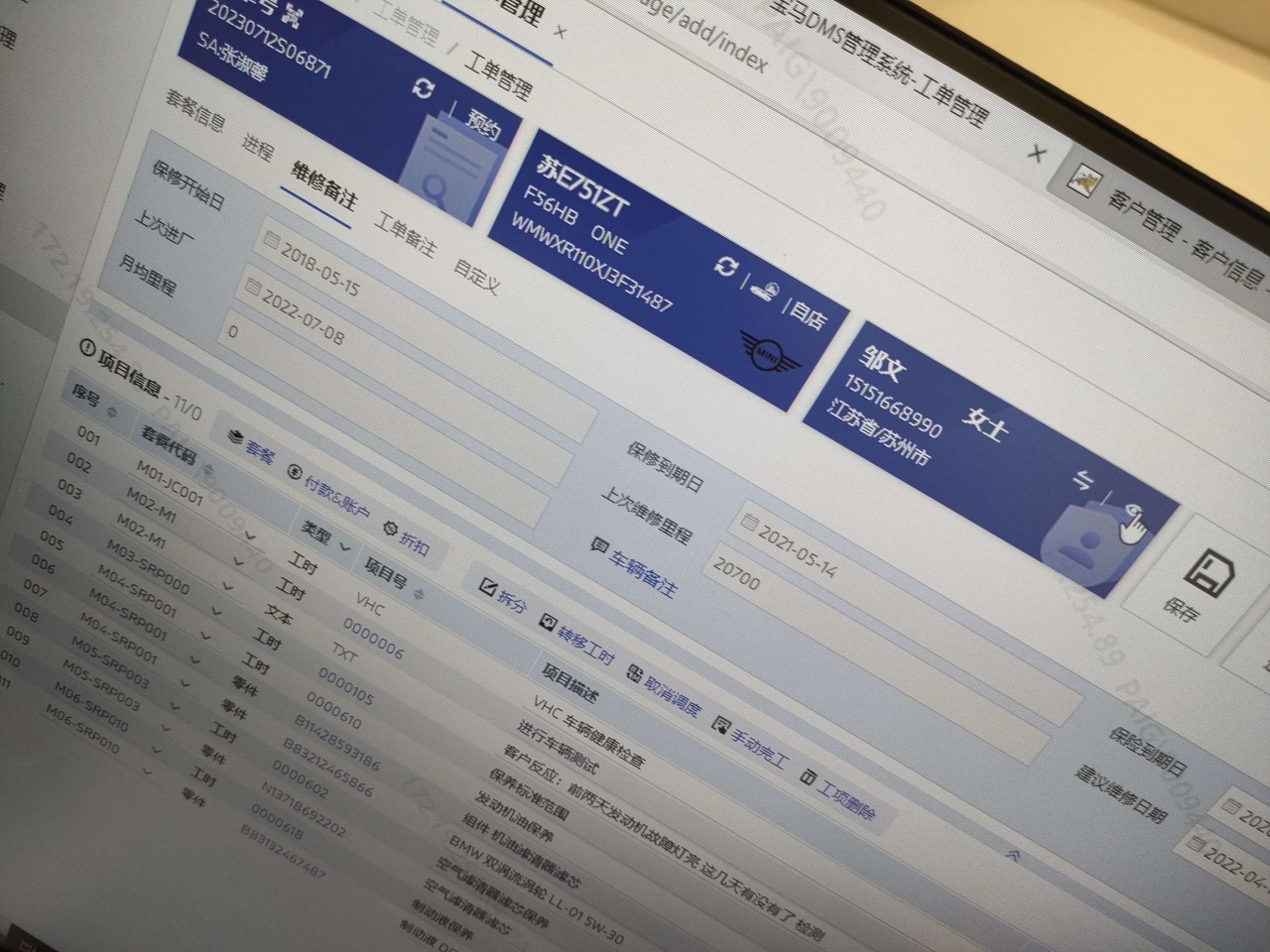
Task: Click the 折扣 discount gear icon
Action: pyautogui.click(x=389, y=529)
